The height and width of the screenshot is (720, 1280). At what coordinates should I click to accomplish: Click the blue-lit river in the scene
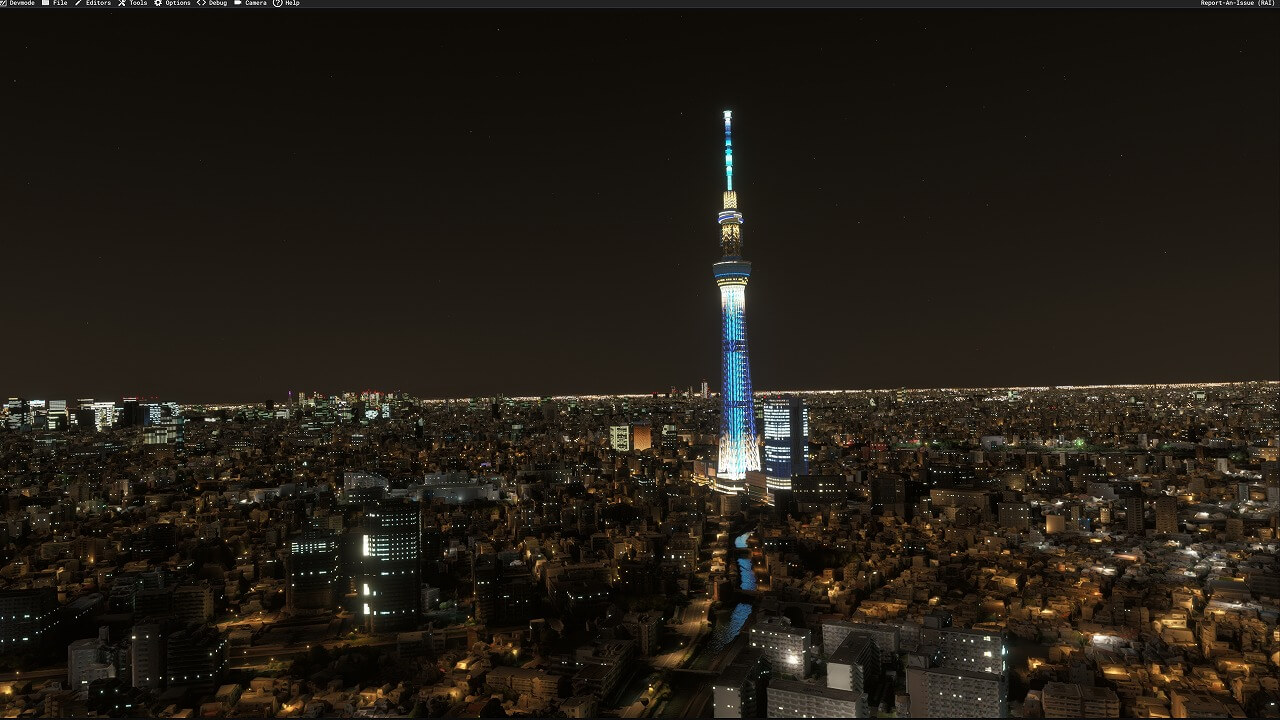743,580
